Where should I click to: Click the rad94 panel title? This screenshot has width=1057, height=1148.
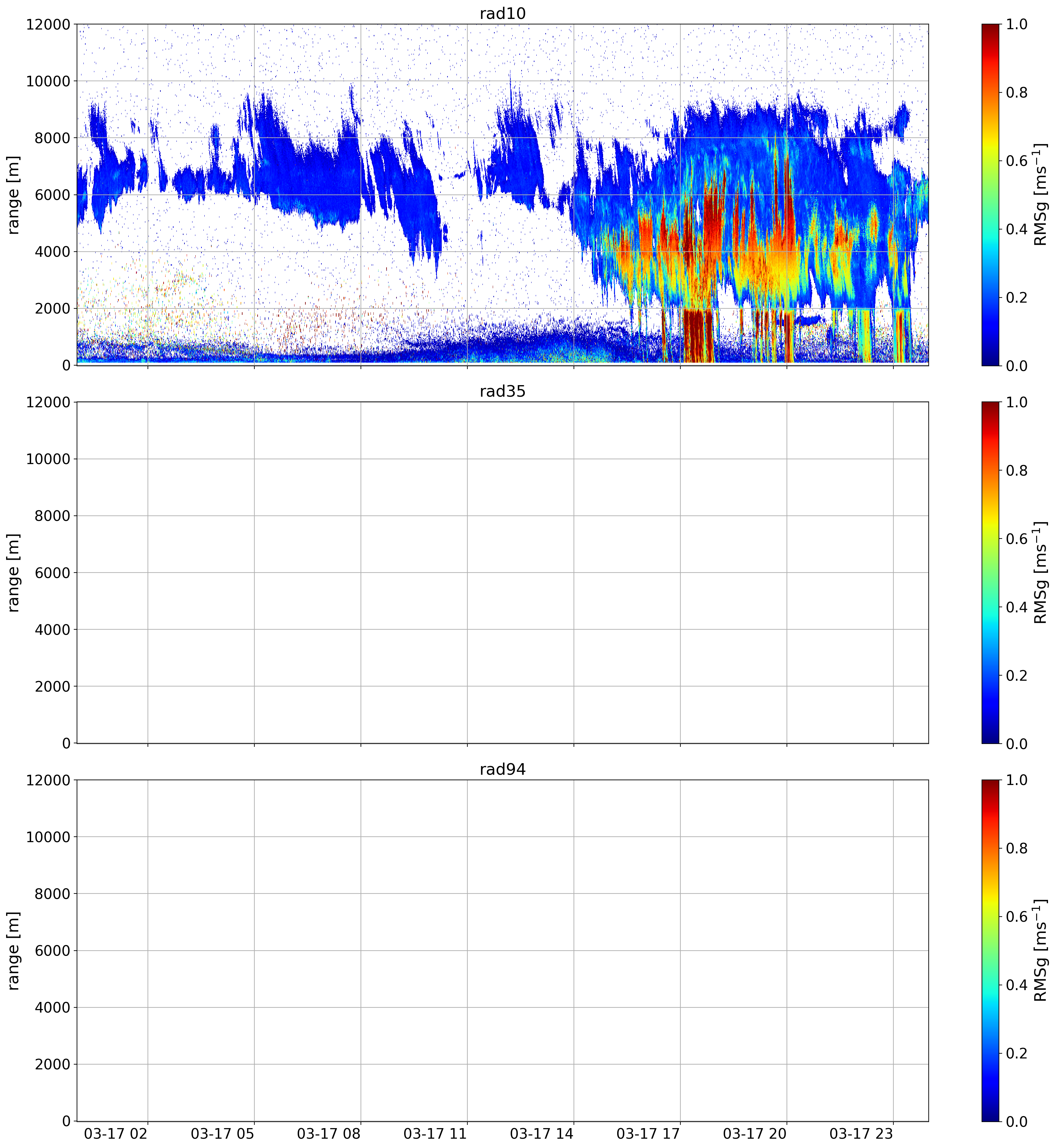tap(502, 769)
